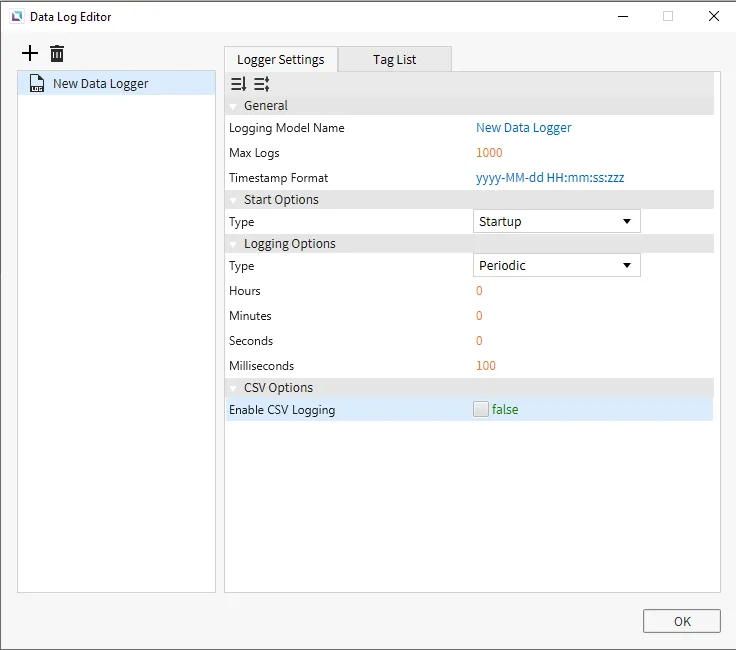Click the first sort icon above General
This screenshot has width=736, height=650.
coord(238,85)
